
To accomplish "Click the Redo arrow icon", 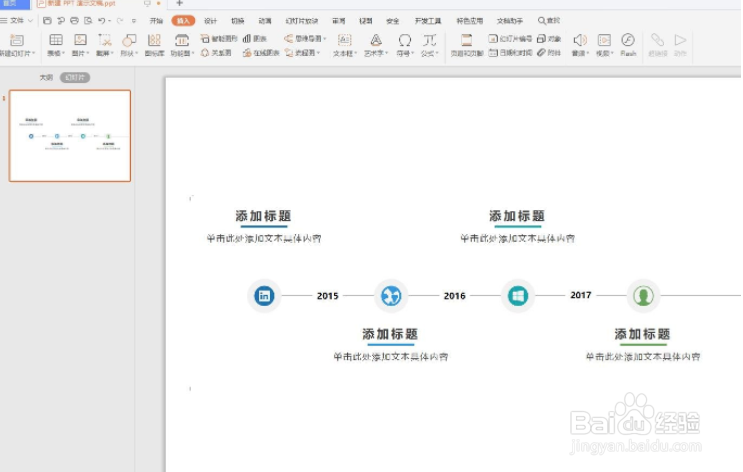I will point(120,20).
